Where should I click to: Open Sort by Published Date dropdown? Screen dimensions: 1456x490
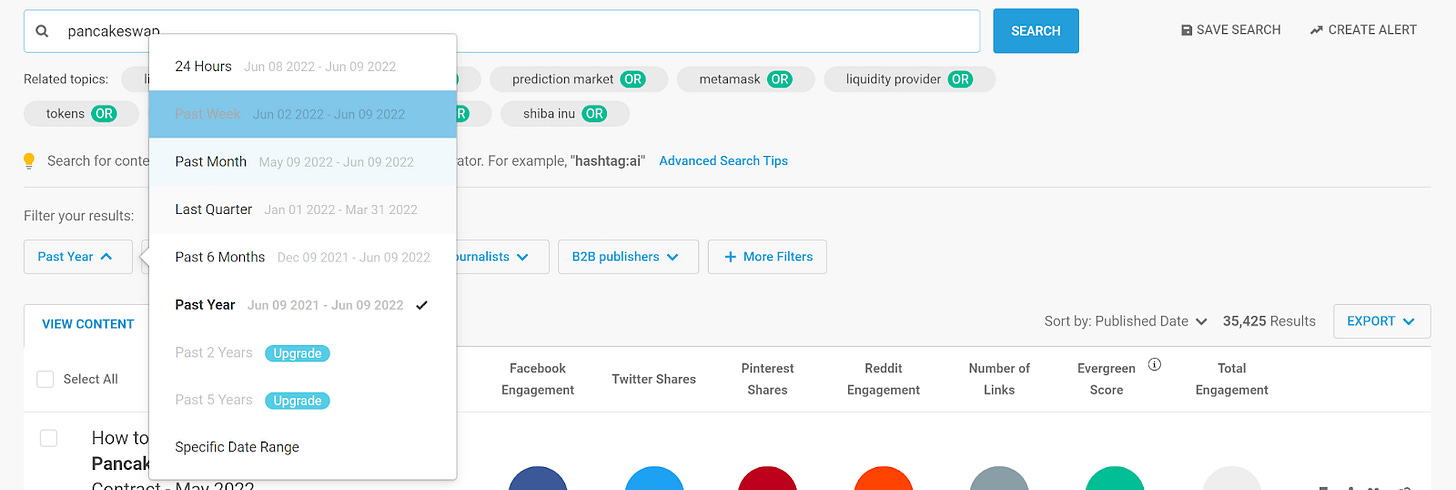[x=1126, y=321]
